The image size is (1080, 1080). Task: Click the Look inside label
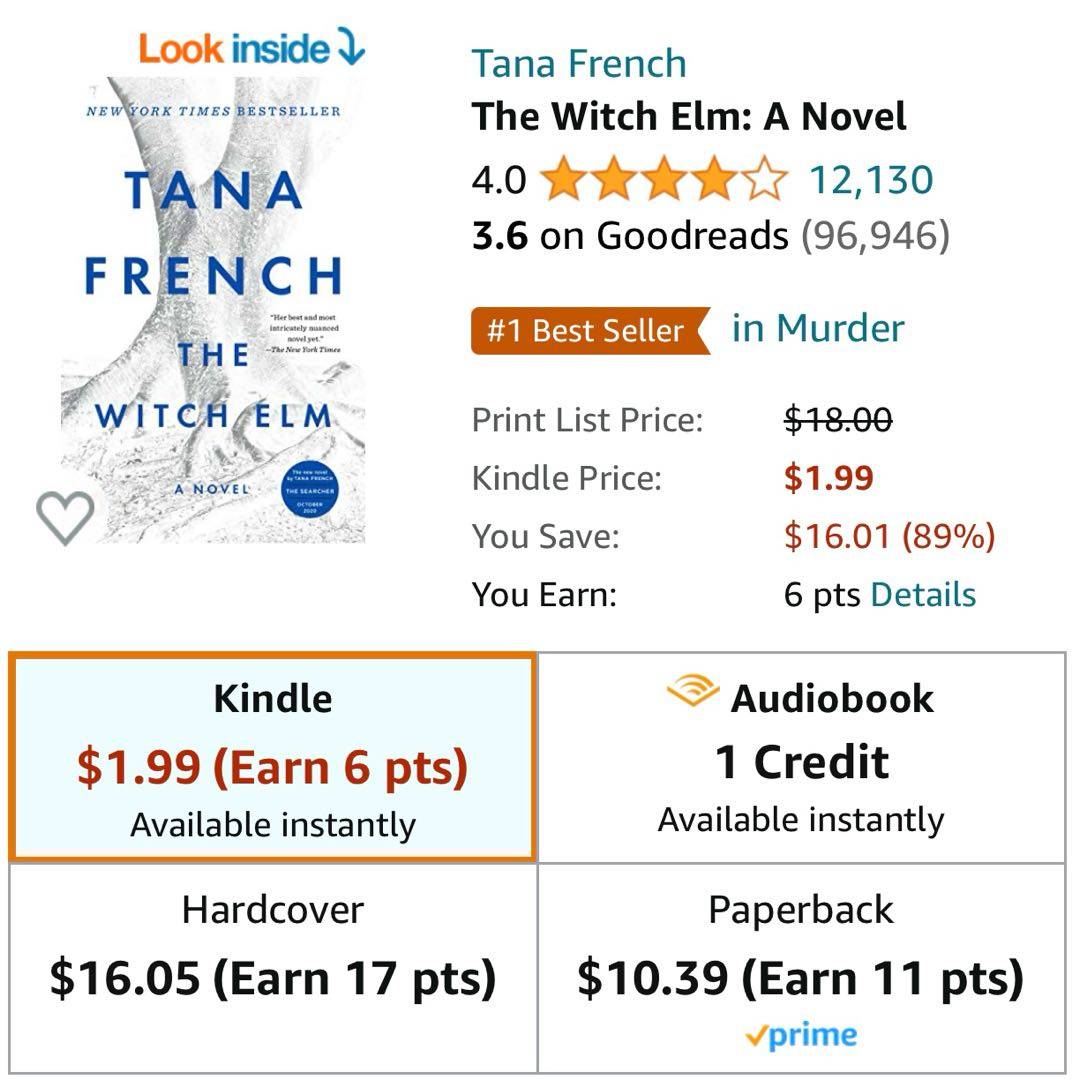(x=233, y=48)
